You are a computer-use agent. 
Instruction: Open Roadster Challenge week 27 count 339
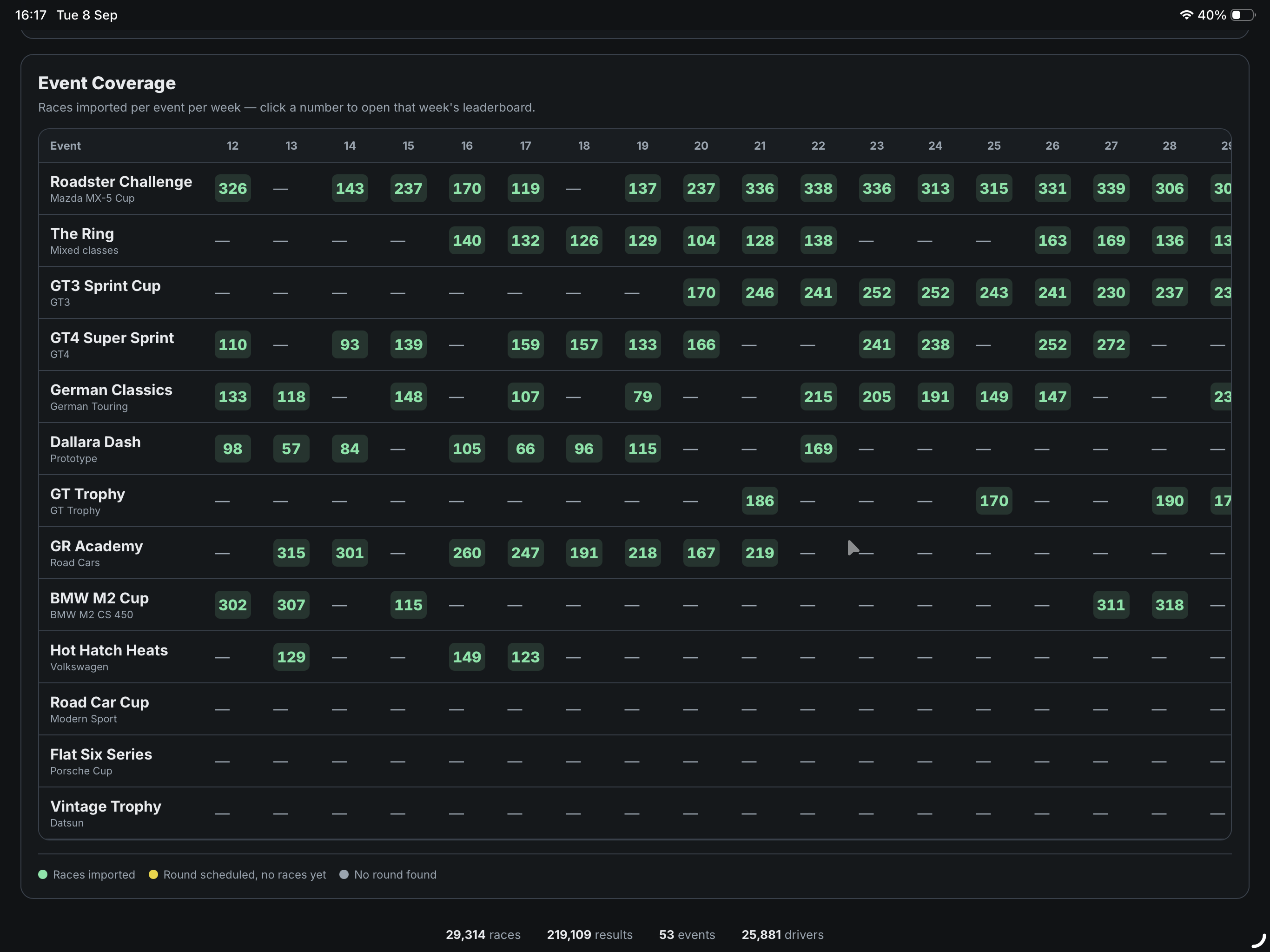tap(1111, 188)
